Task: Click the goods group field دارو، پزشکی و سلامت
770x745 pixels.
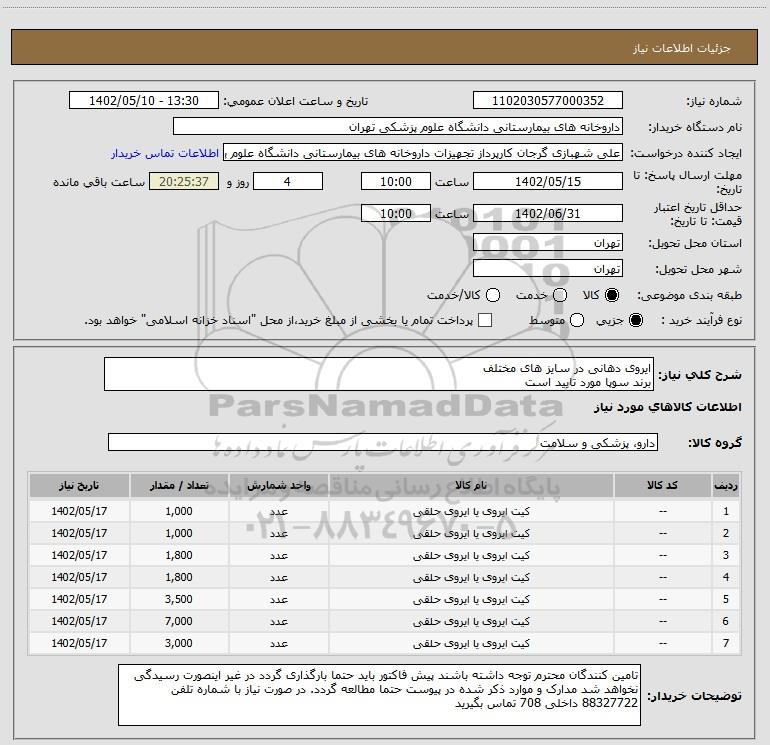Action: 383,442
